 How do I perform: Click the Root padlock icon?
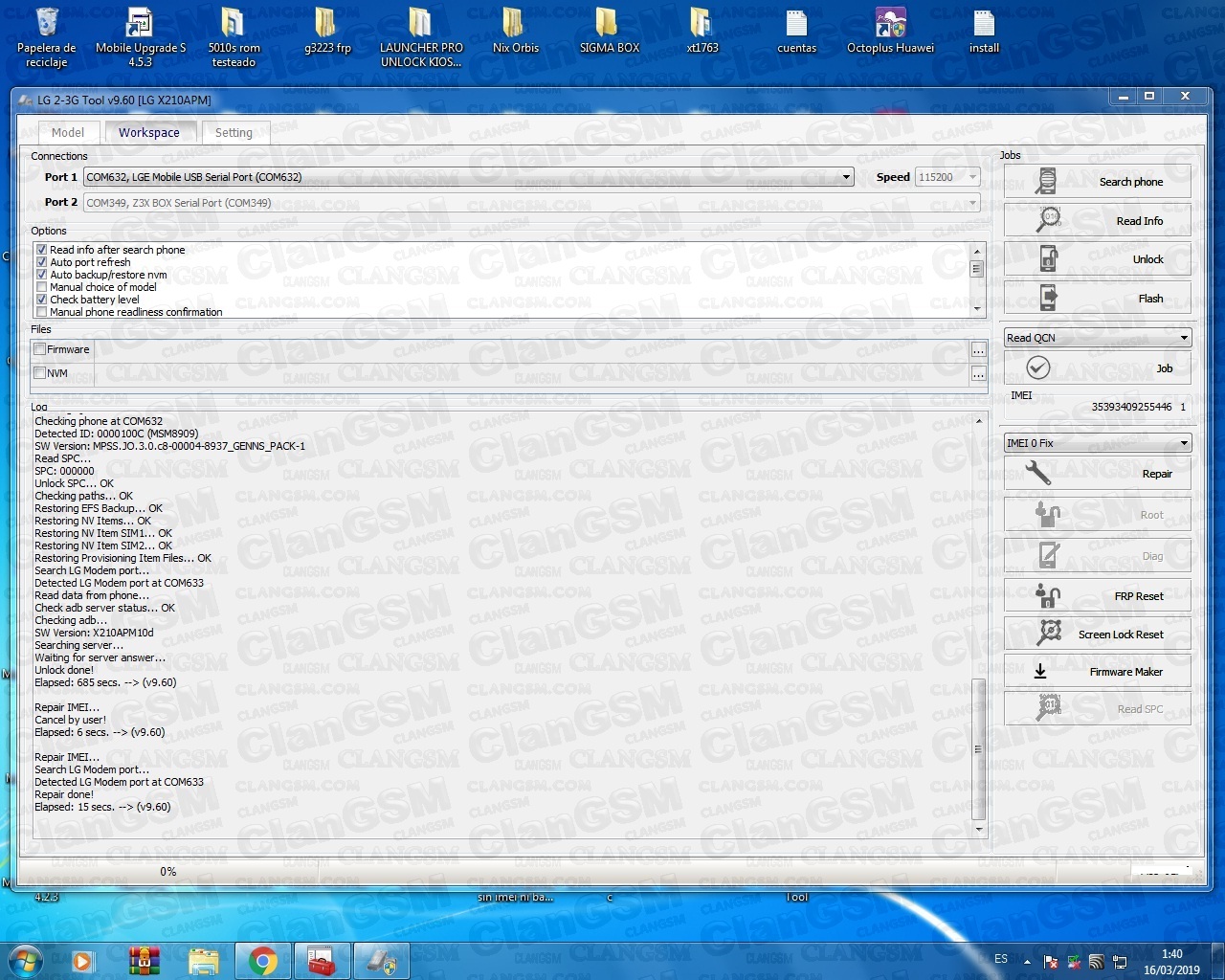point(1048,514)
